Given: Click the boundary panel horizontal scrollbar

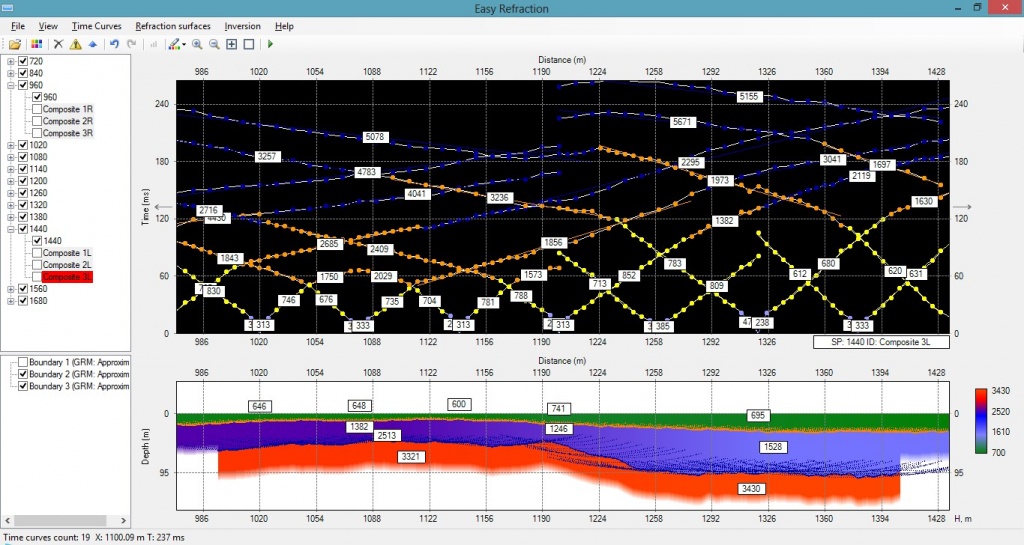Looking at the screenshot, I should pos(66,521).
